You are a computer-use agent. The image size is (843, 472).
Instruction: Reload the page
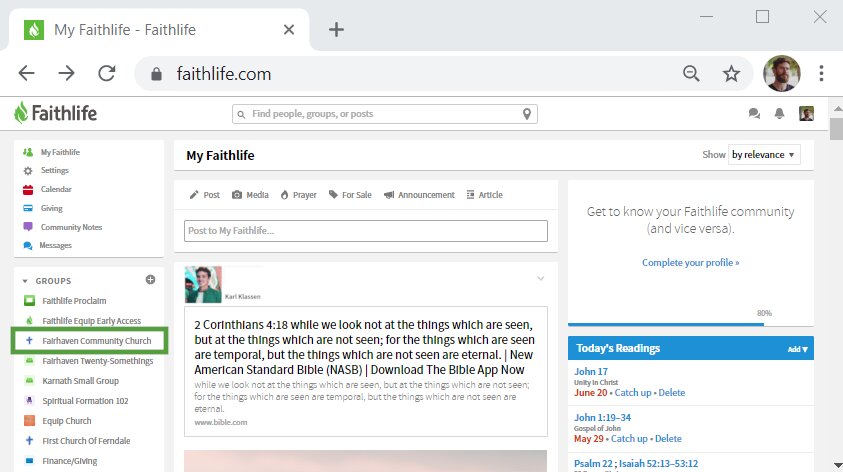[x=106, y=73]
